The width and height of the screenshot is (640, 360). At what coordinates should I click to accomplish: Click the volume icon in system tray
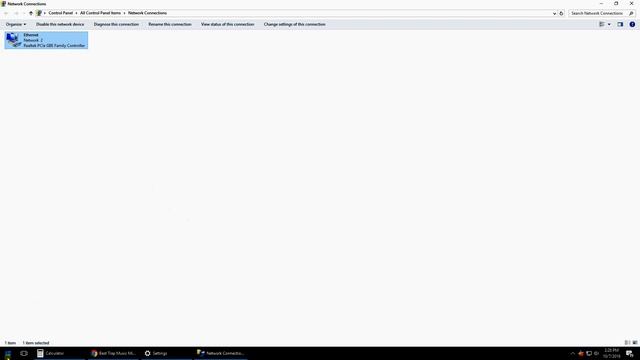pos(596,353)
